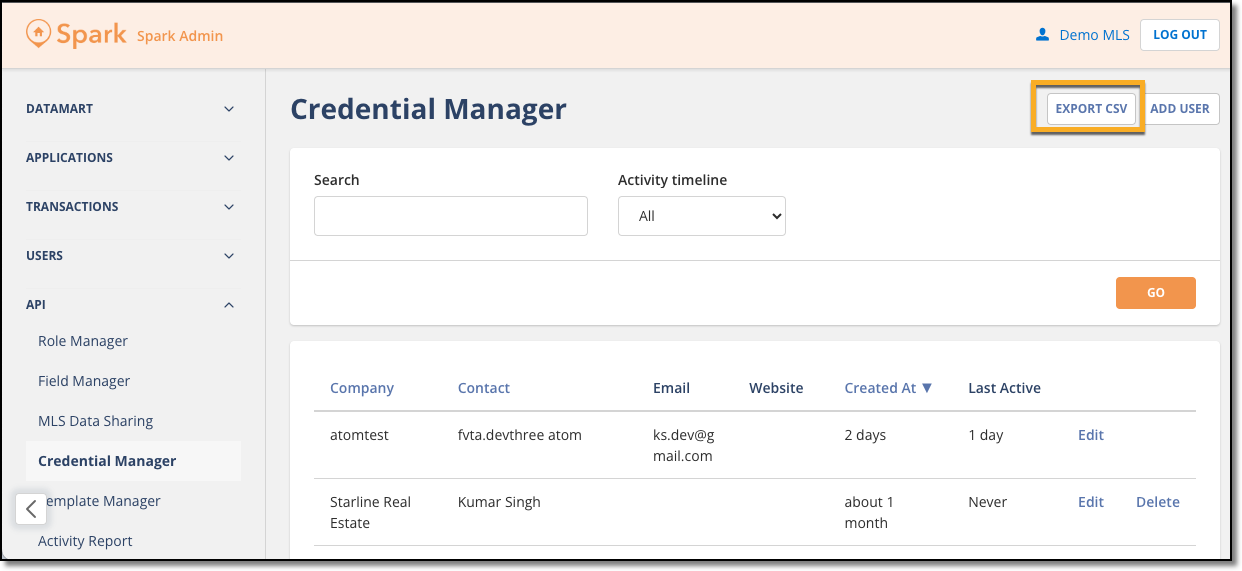Click the TRANSACTIONS menu label
This screenshot has height=571, width=1242.
coord(72,207)
